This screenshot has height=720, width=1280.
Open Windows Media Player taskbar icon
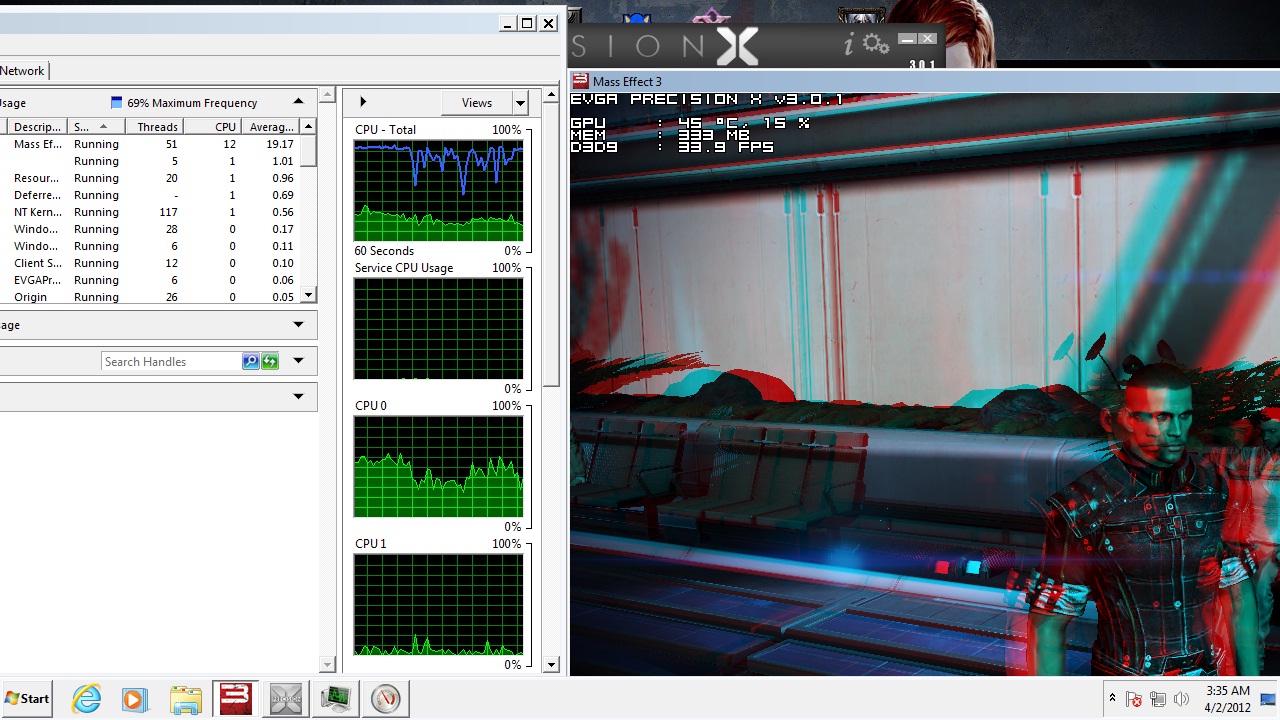coord(135,699)
